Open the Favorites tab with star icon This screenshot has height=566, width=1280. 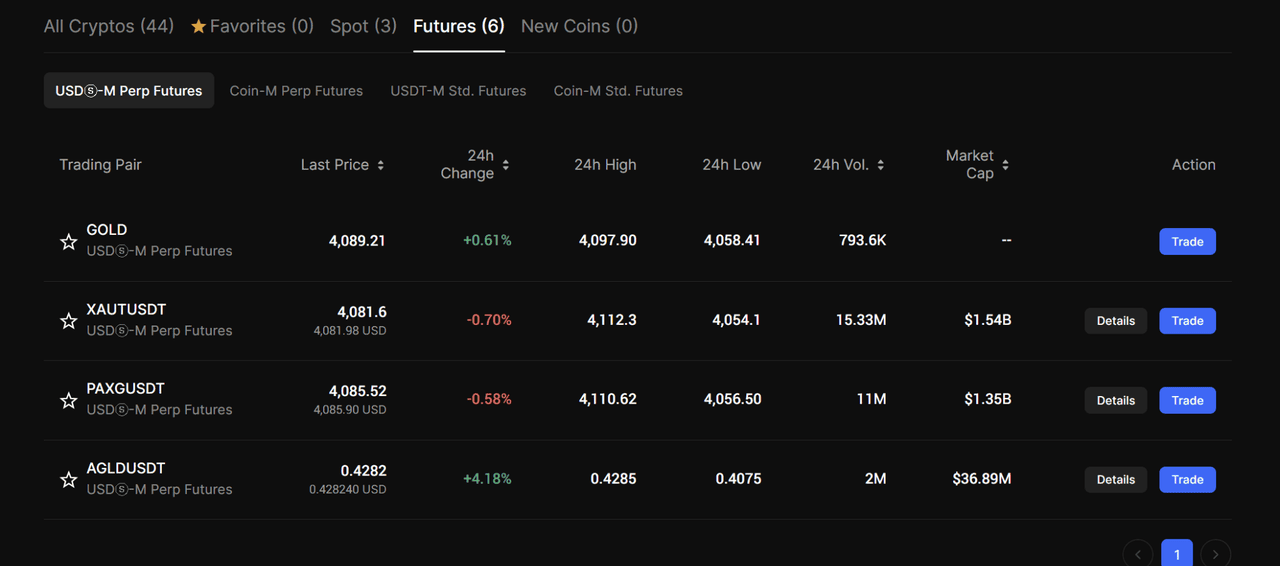[252, 26]
